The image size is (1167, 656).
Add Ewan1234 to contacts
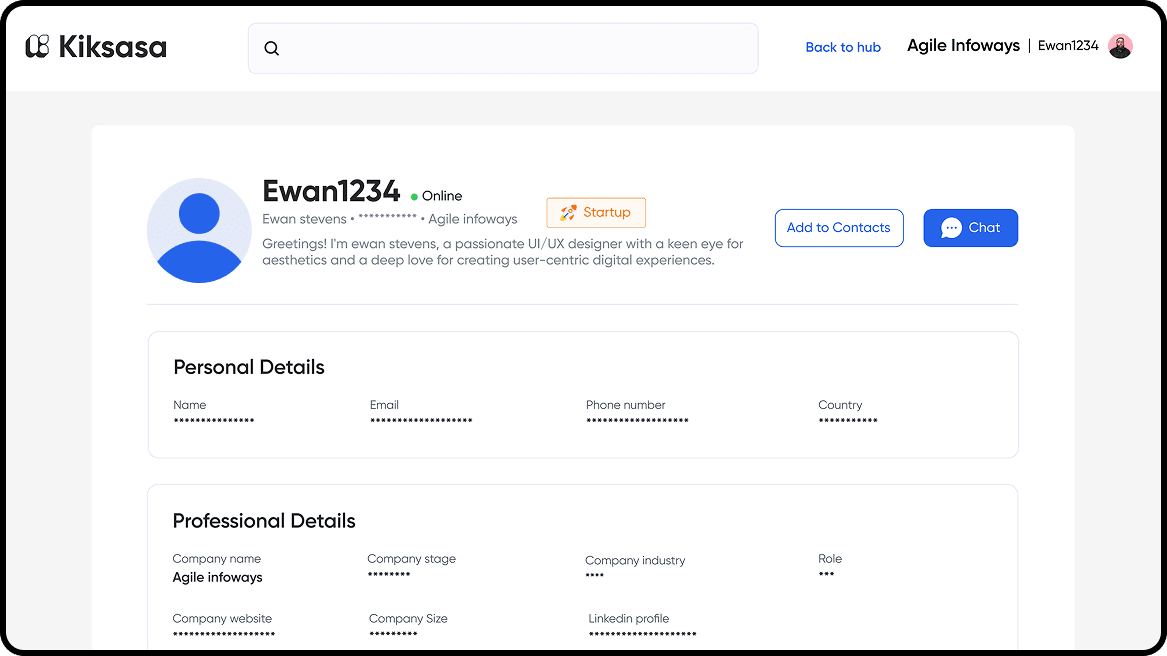[x=839, y=228]
